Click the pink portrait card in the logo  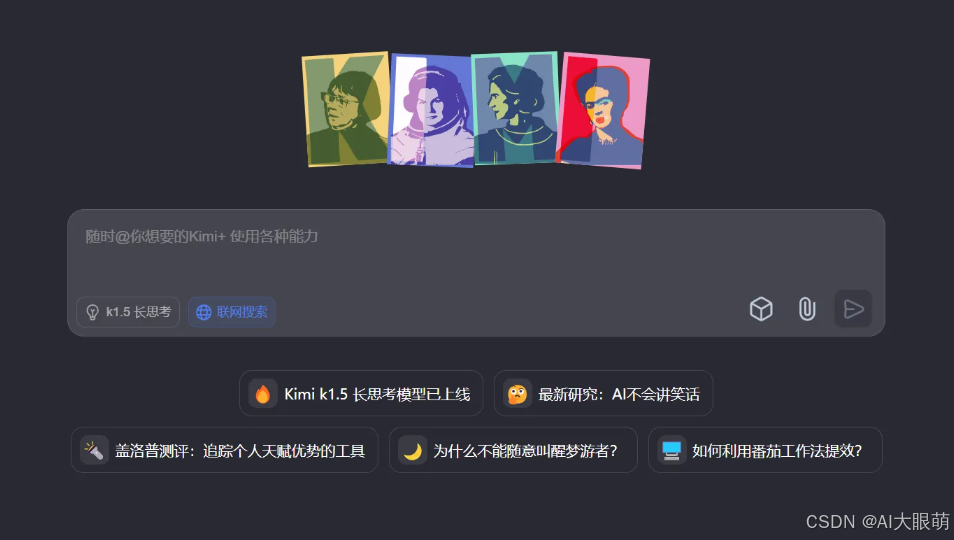(602, 111)
